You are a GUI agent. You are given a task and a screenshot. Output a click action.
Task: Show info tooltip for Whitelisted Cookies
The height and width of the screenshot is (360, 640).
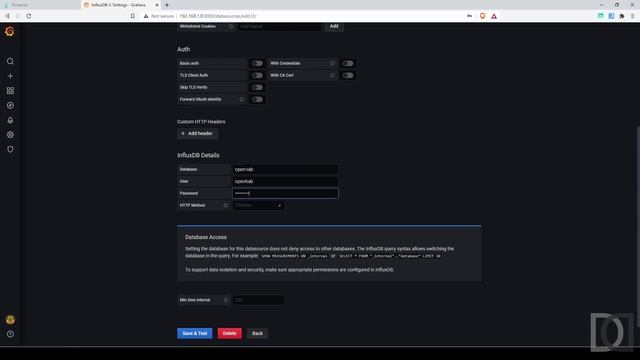(231, 27)
